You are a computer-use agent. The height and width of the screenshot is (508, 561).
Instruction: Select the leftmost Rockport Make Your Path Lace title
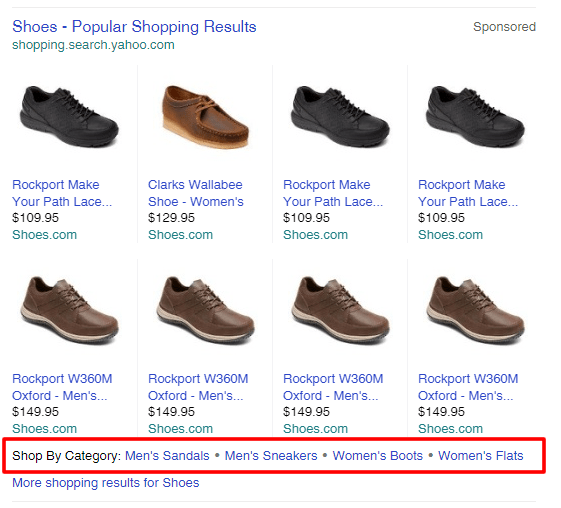(x=62, y=193)
